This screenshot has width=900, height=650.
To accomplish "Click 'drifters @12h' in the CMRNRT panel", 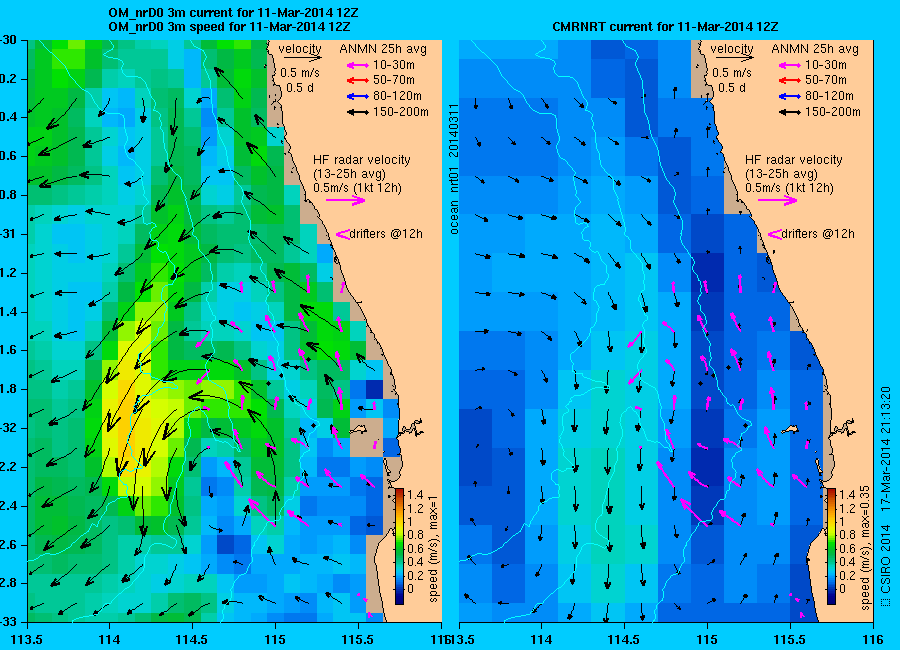I will pyautogui.click(x=818, y=234).
